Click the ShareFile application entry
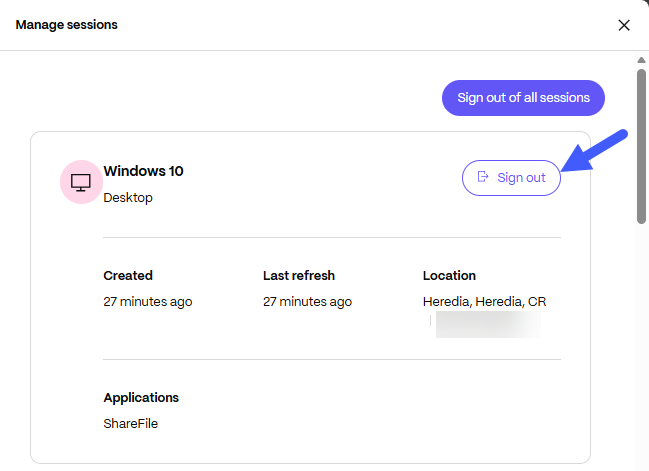This screenshot has height=471, width=649. click(131, 423)
